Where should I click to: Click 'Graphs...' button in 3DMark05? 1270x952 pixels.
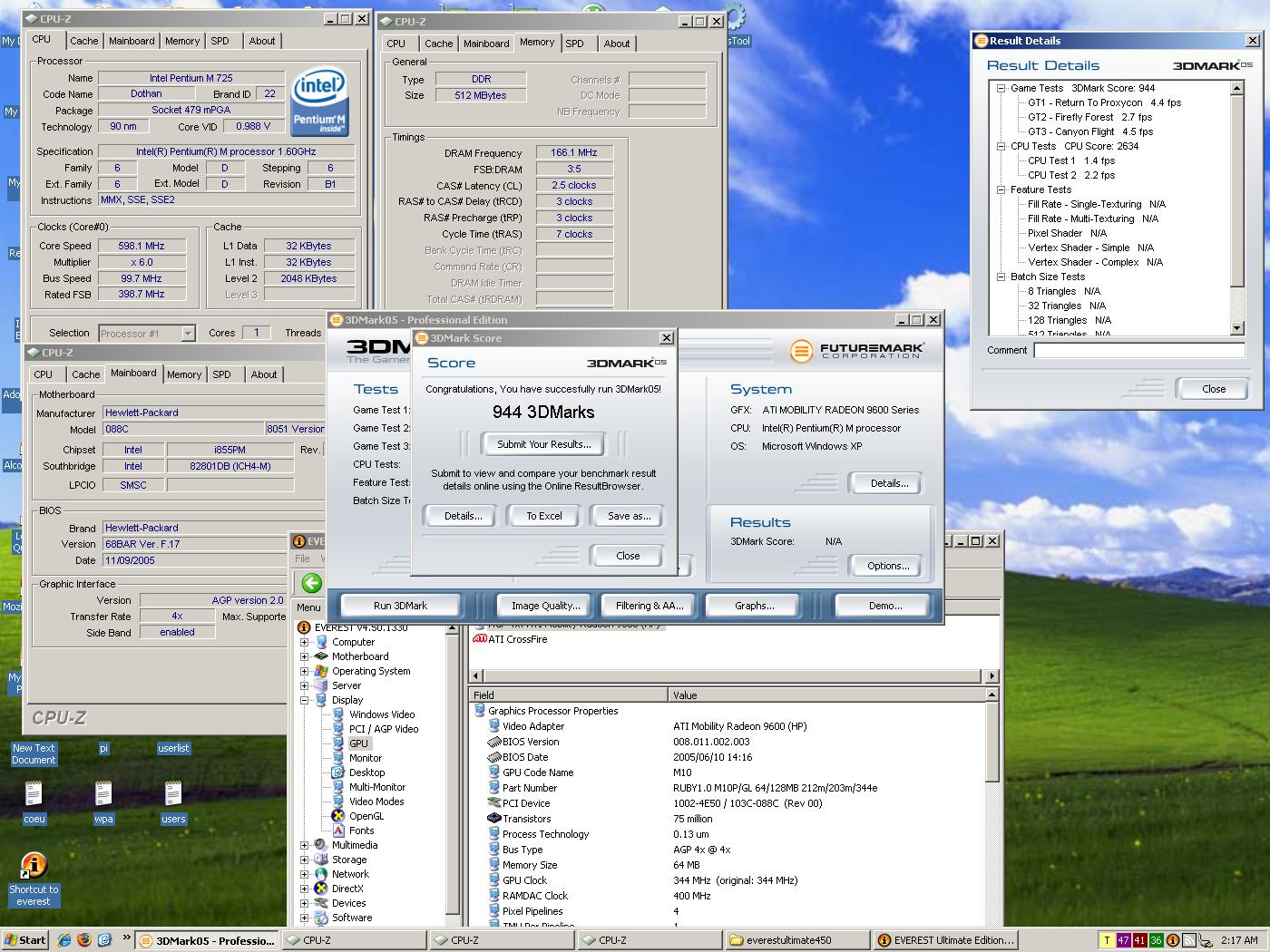point(754,606)
